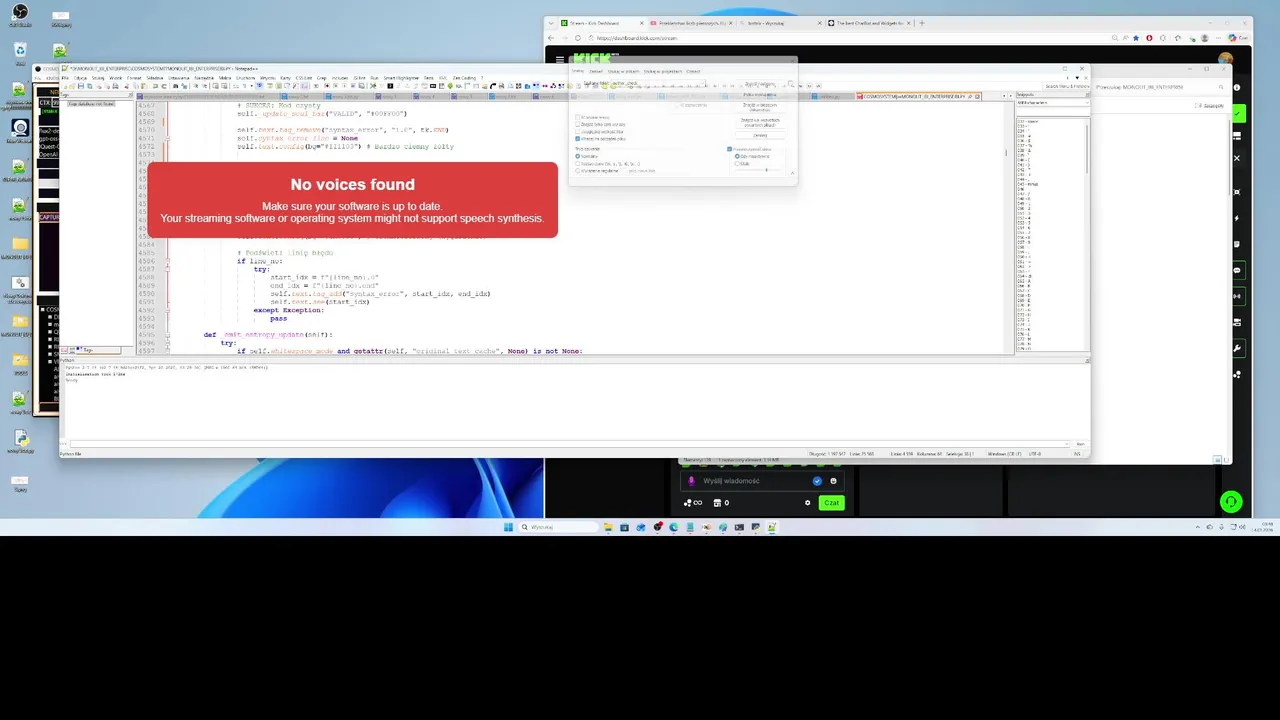The width and height of the screenshot is (1280, 720).
Task: Click the Notepad++ taskbar icon
Action: [772, 527]
